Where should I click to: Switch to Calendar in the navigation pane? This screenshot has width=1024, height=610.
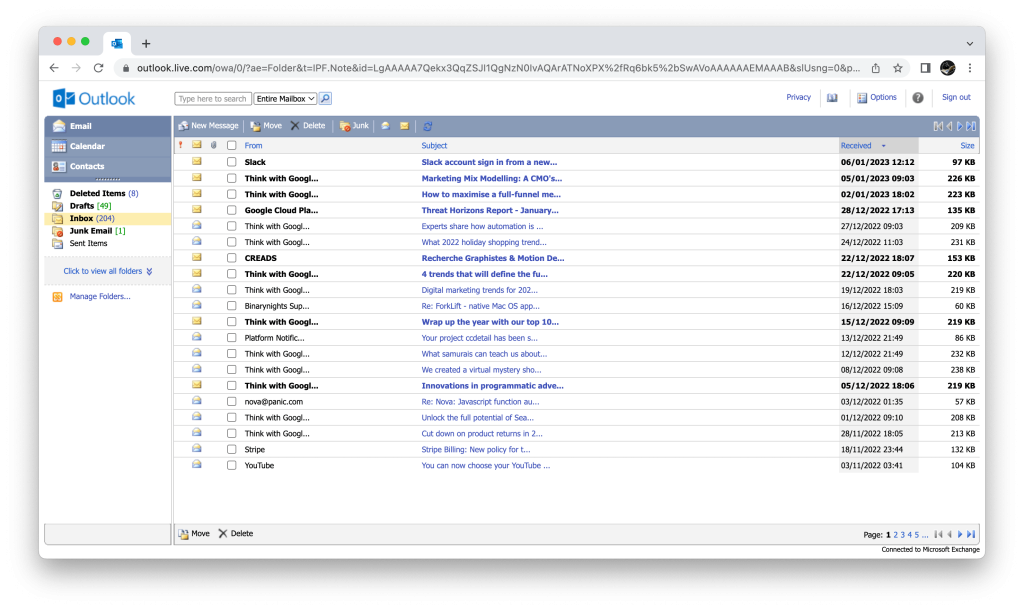click(87, 146)
